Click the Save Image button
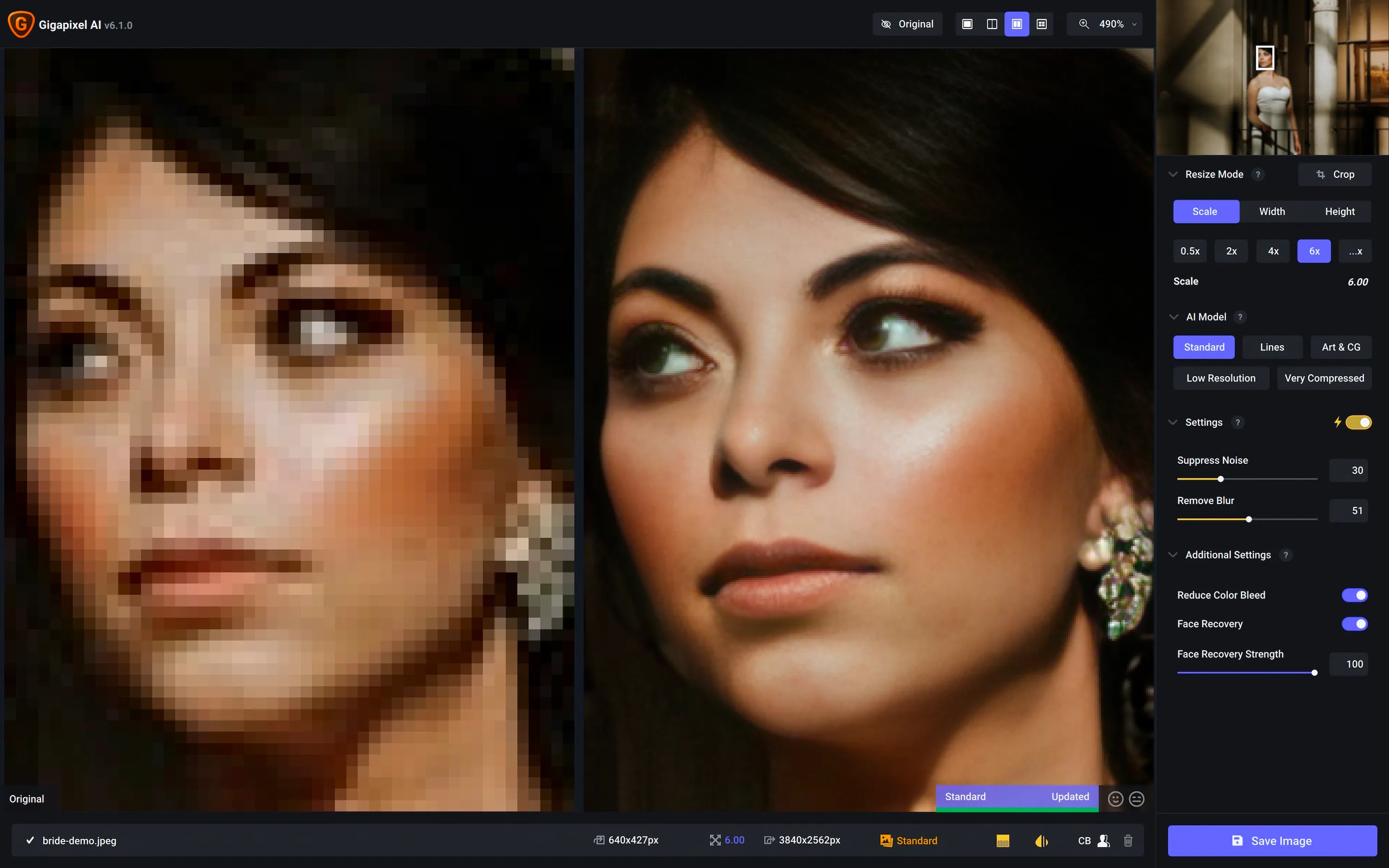The height and width of the screenshot is (868, 1389). (1272, 840)
